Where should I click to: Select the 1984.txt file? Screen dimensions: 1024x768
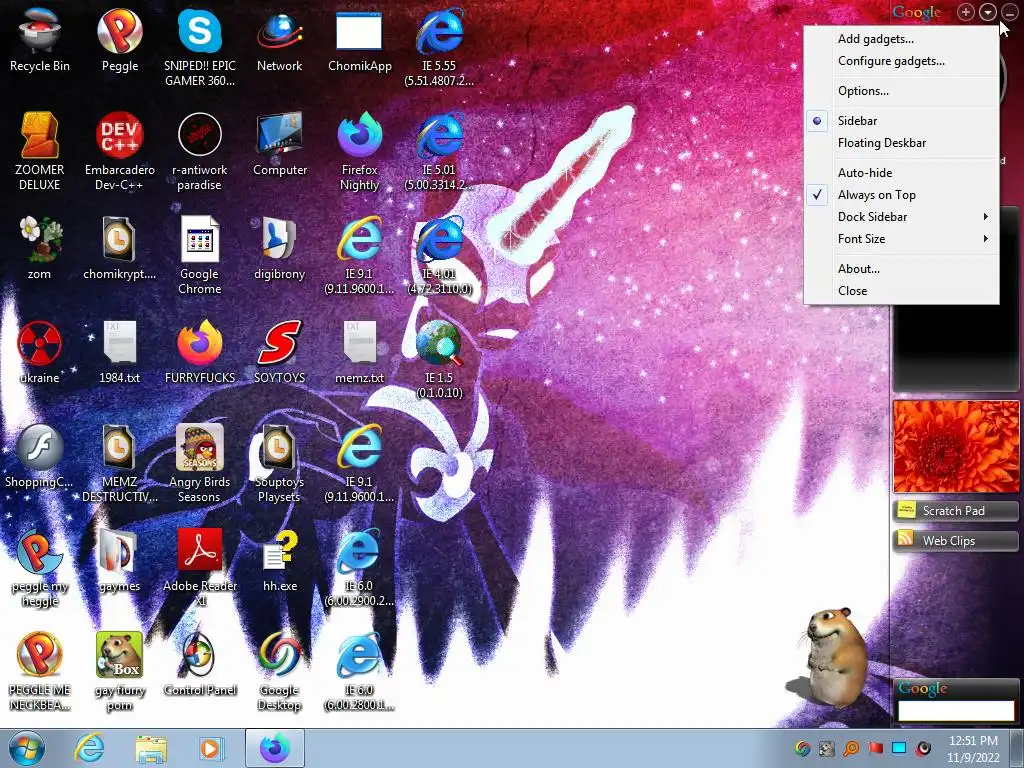[120, 351]
